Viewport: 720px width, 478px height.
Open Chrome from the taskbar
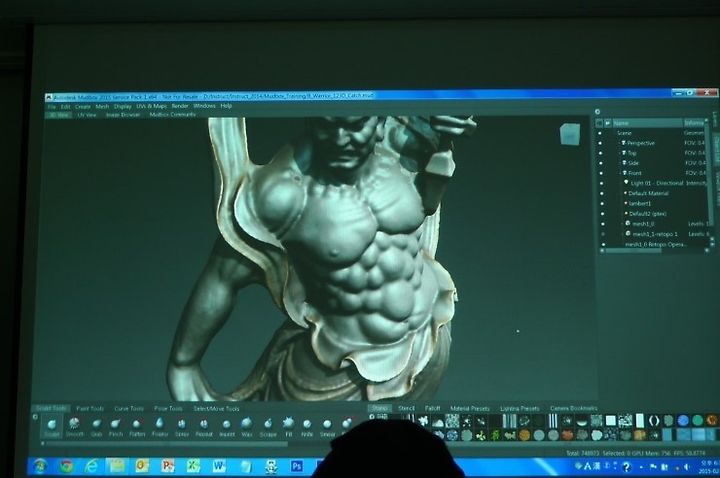coord(67,467)
